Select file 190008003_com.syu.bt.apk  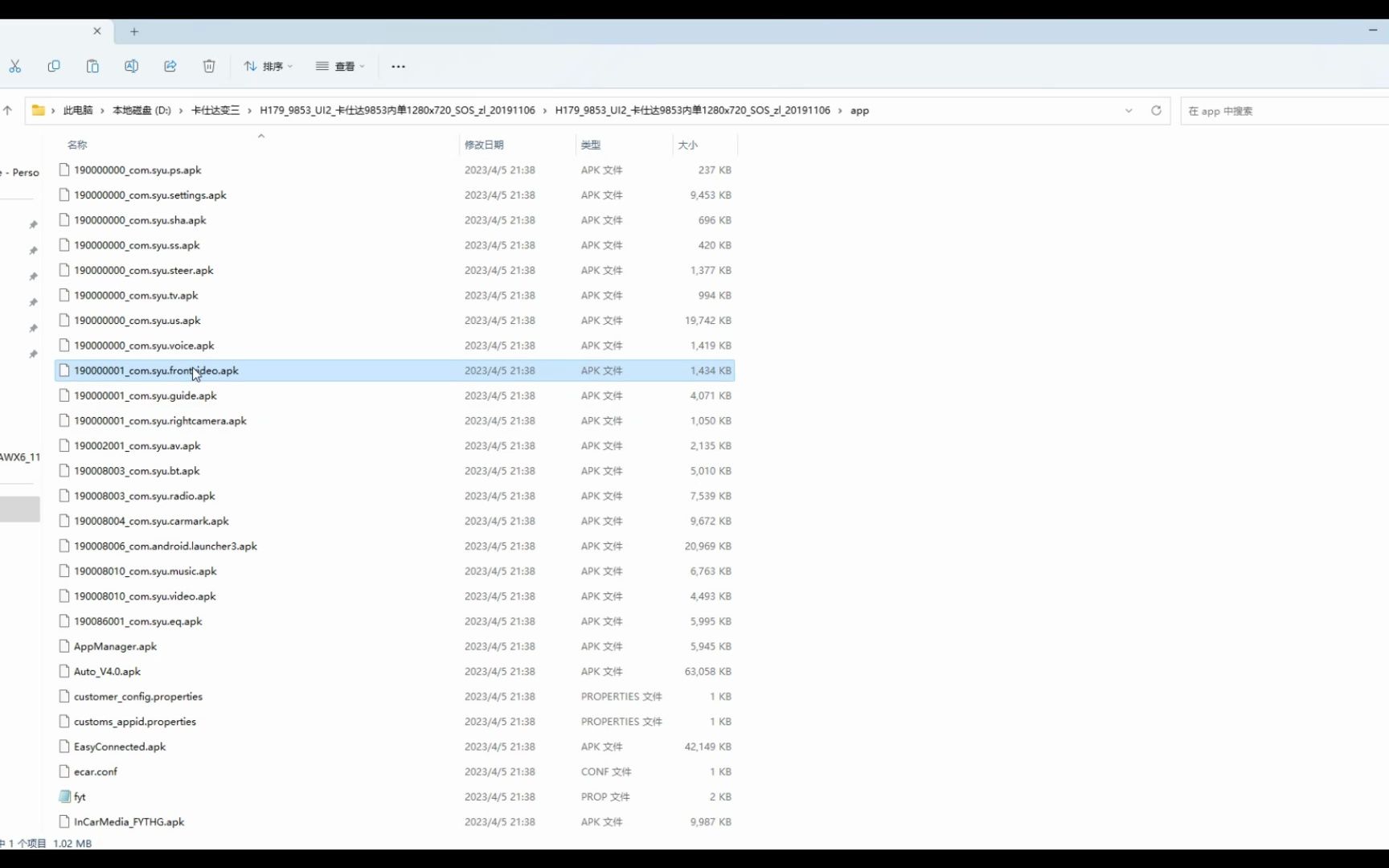tap(395, 470)
